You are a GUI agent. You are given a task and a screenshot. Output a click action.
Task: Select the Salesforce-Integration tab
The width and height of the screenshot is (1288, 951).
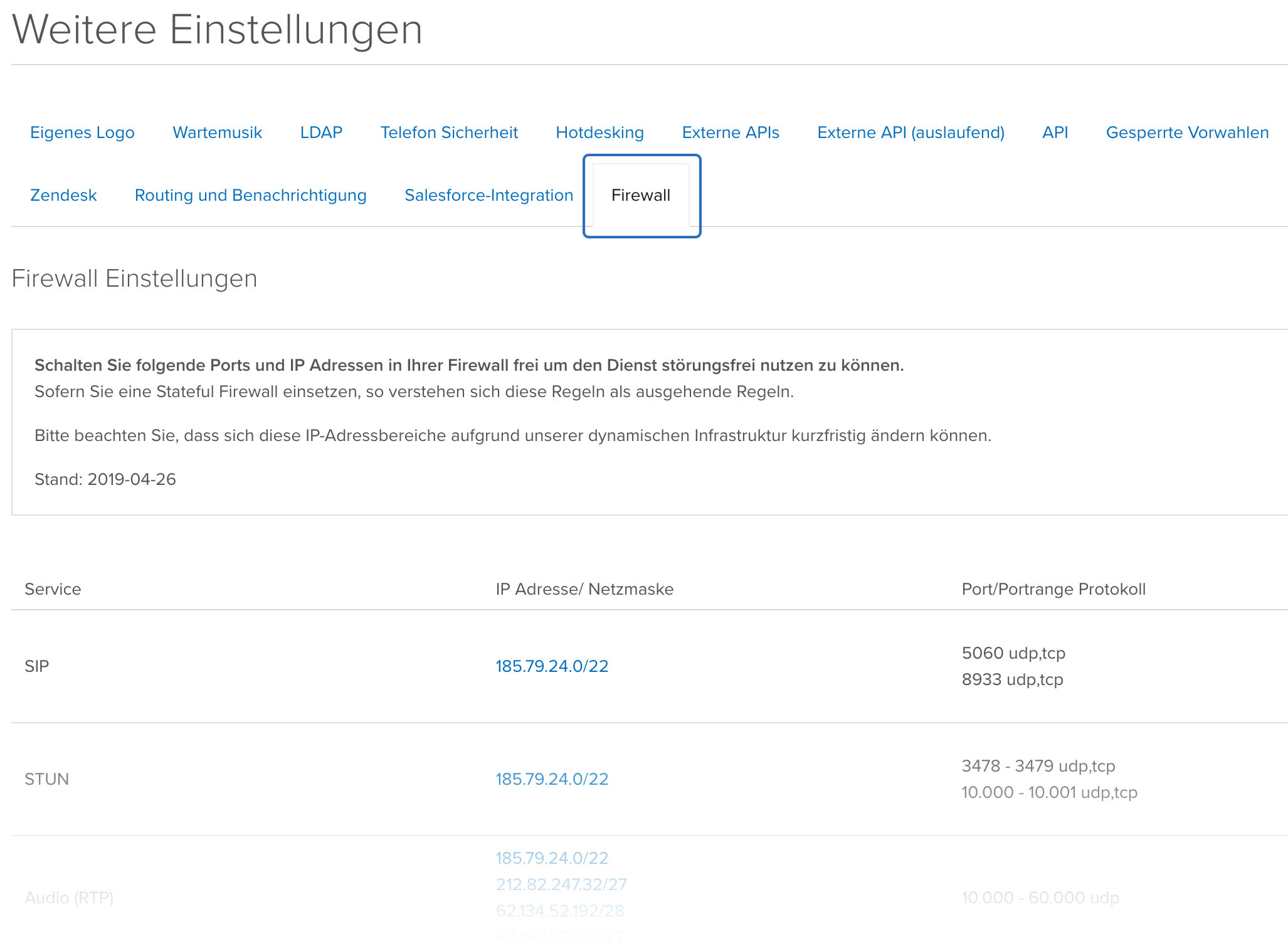(488, 195)
